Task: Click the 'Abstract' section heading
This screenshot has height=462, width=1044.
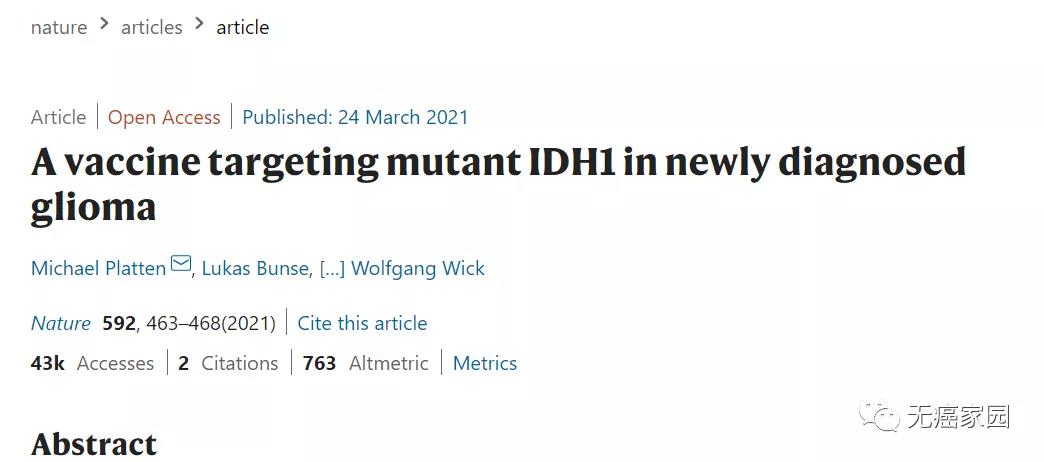Action: [94, 443]
